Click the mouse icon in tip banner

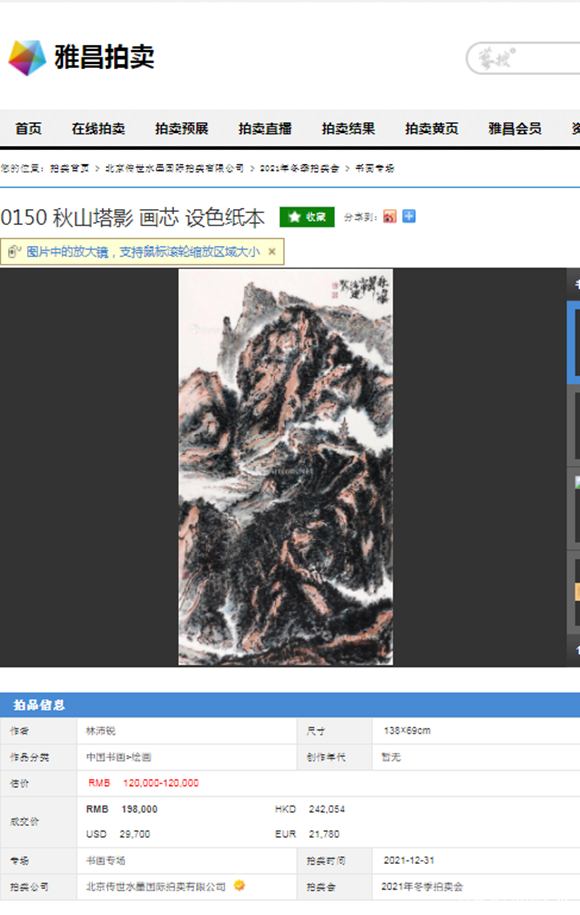14,252
